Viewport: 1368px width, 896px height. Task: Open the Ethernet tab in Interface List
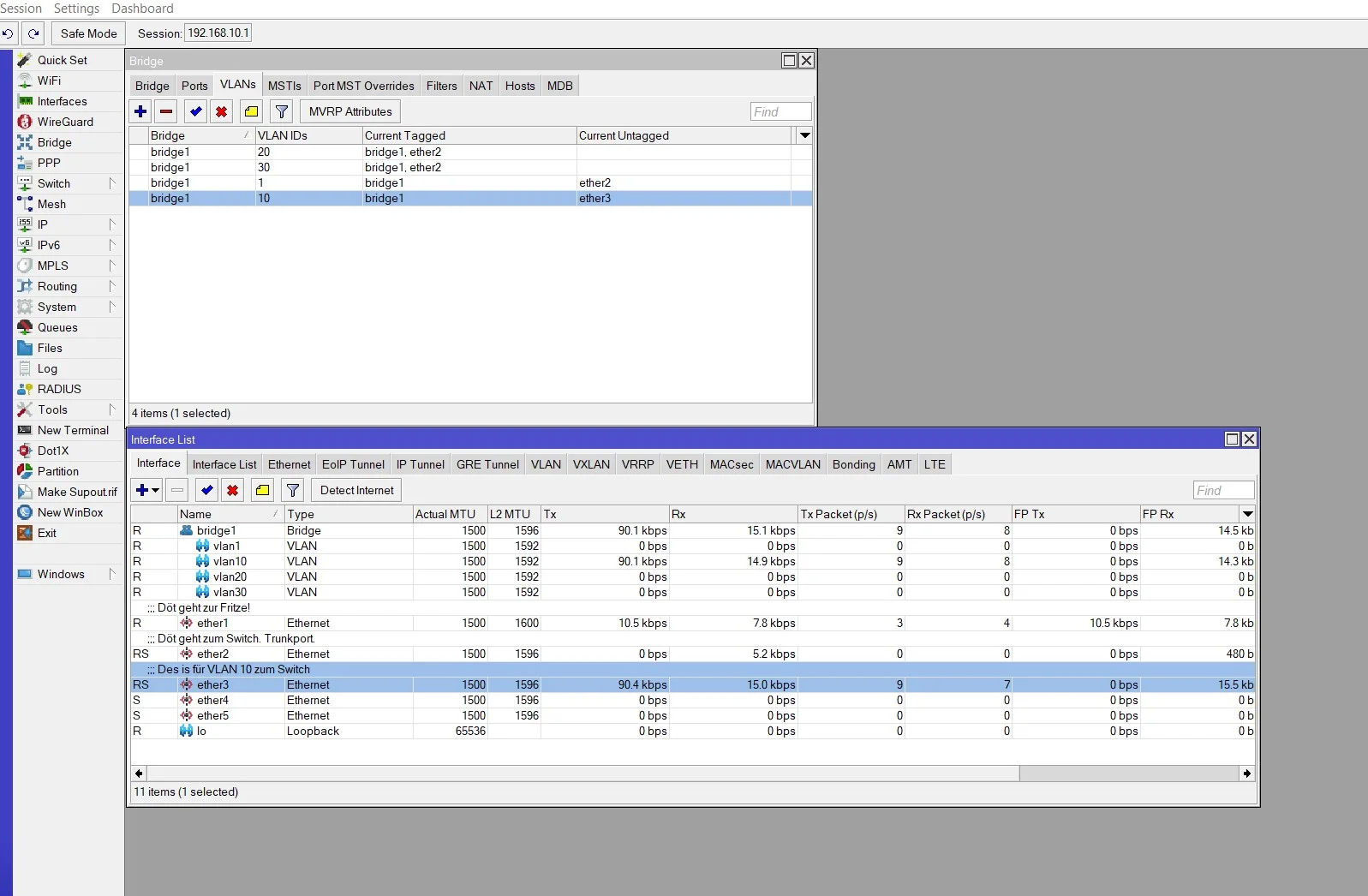290,464
